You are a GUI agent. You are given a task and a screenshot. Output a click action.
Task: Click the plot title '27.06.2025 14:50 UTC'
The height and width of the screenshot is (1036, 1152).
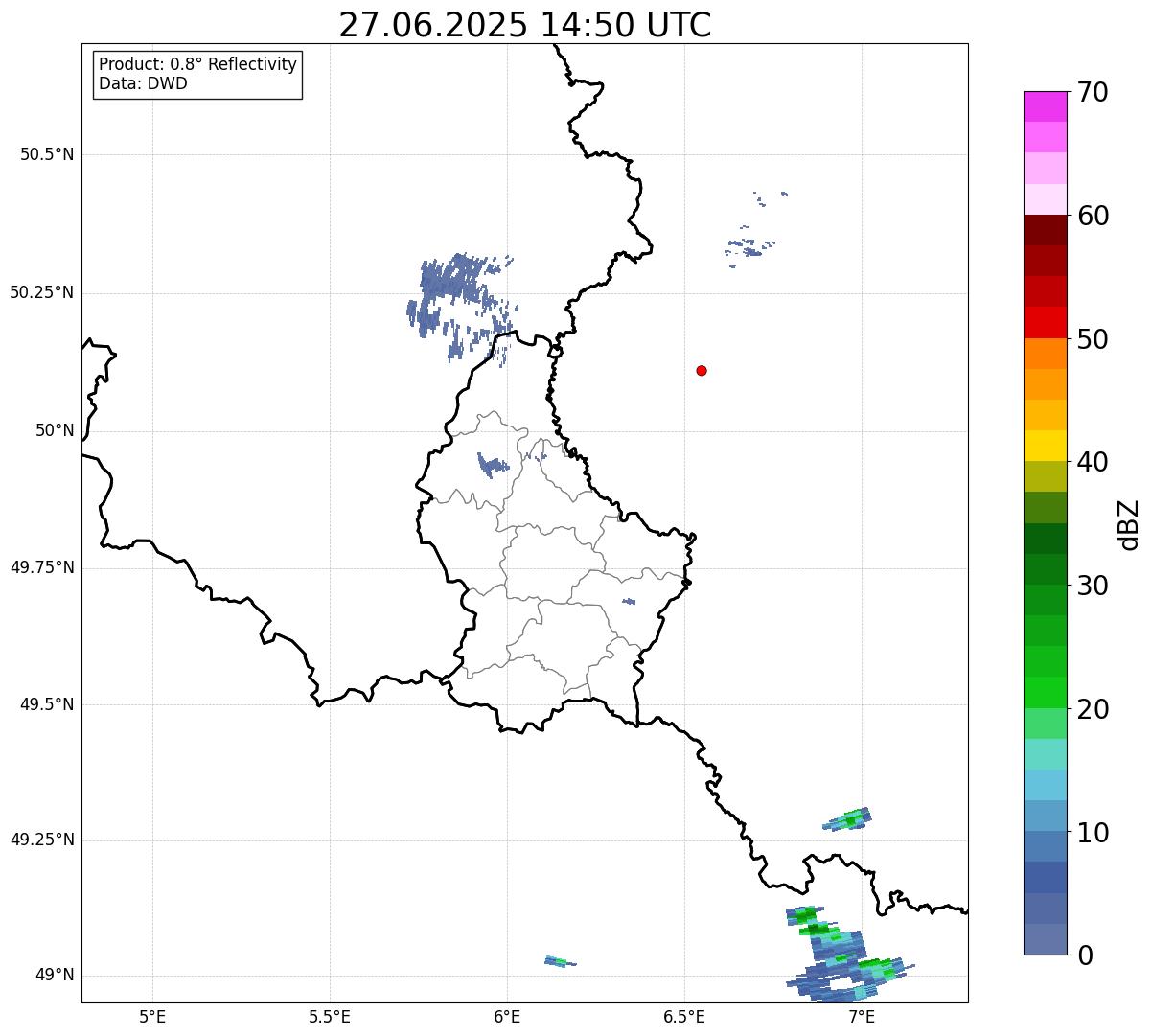(x=525, y=25)
